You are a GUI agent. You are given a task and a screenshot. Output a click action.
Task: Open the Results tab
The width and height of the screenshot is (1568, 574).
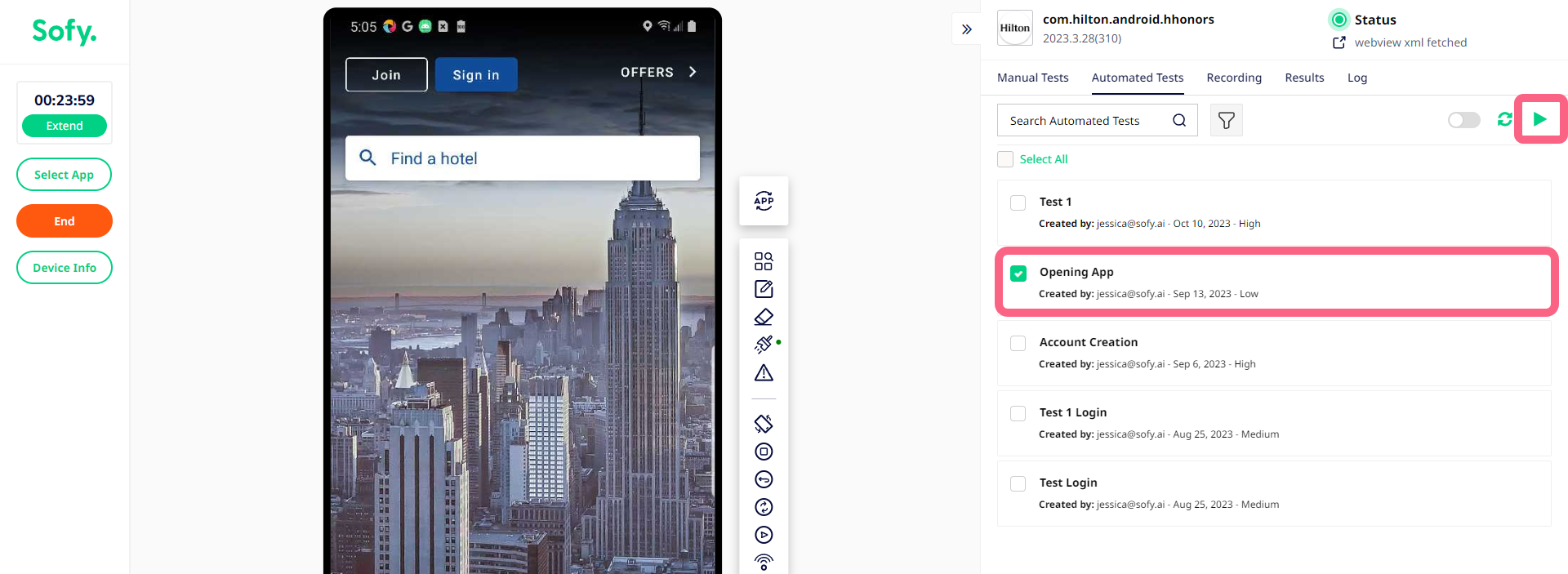1304,78
